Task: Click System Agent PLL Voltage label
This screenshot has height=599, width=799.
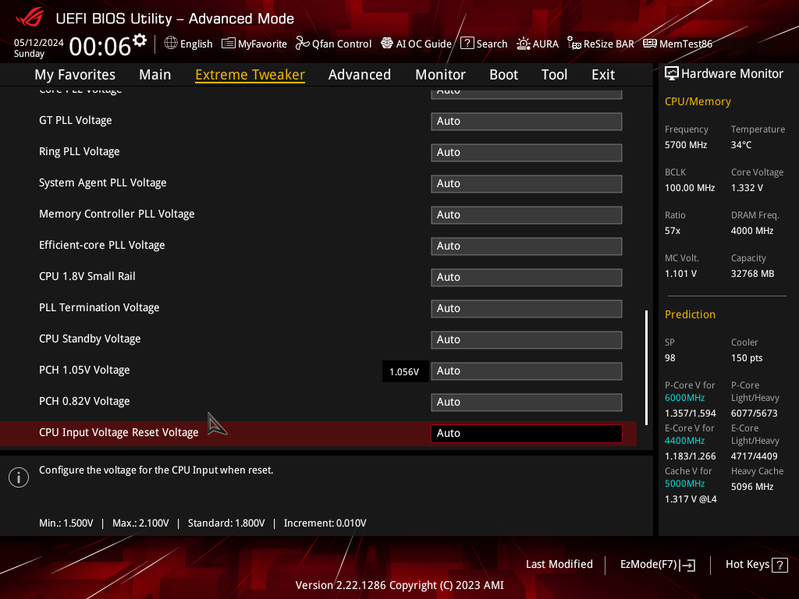Action: [102, 183]
